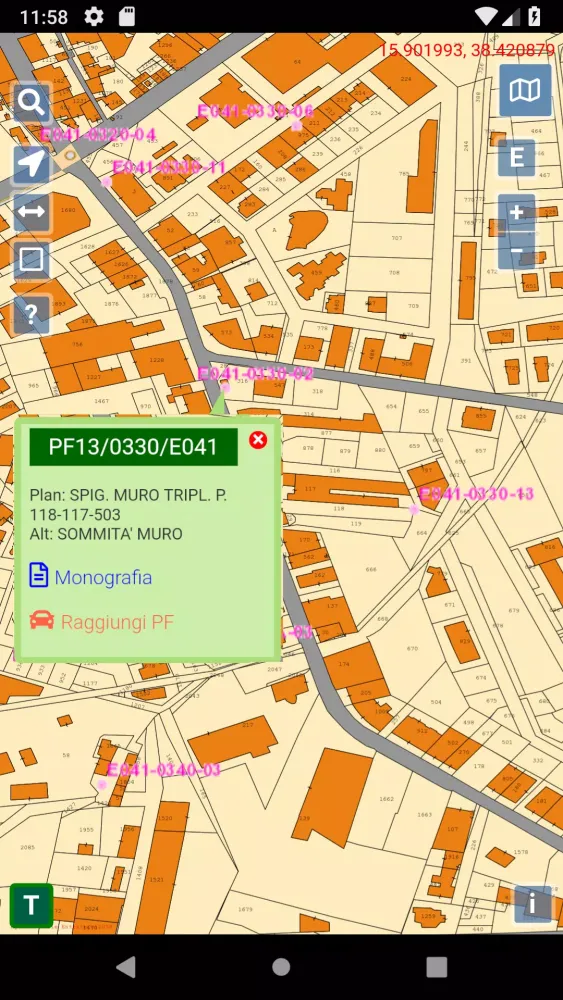Tap the navigation arrow location button
This screenshot has height=1000, width=563.
coord(32,165)
